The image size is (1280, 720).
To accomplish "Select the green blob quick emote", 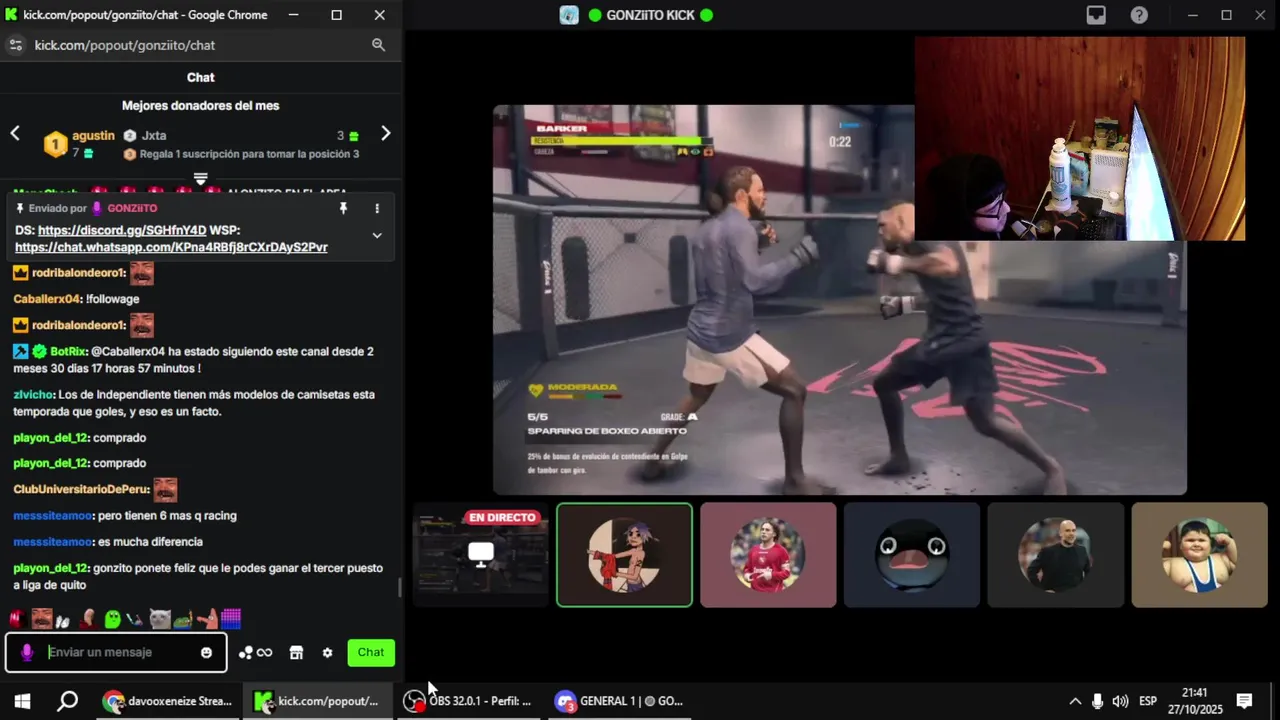I will (113, 619).
